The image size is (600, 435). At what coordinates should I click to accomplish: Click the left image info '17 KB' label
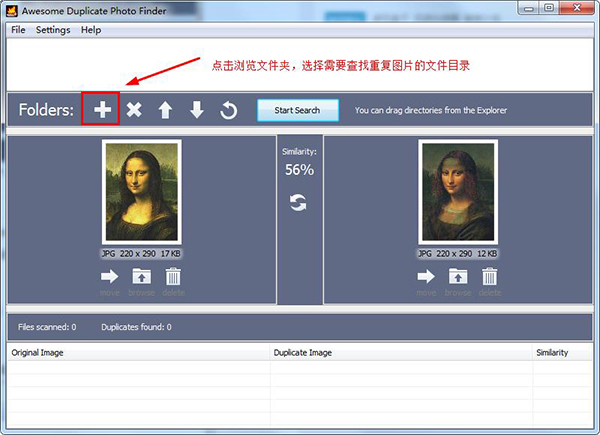tap(170, 254)
